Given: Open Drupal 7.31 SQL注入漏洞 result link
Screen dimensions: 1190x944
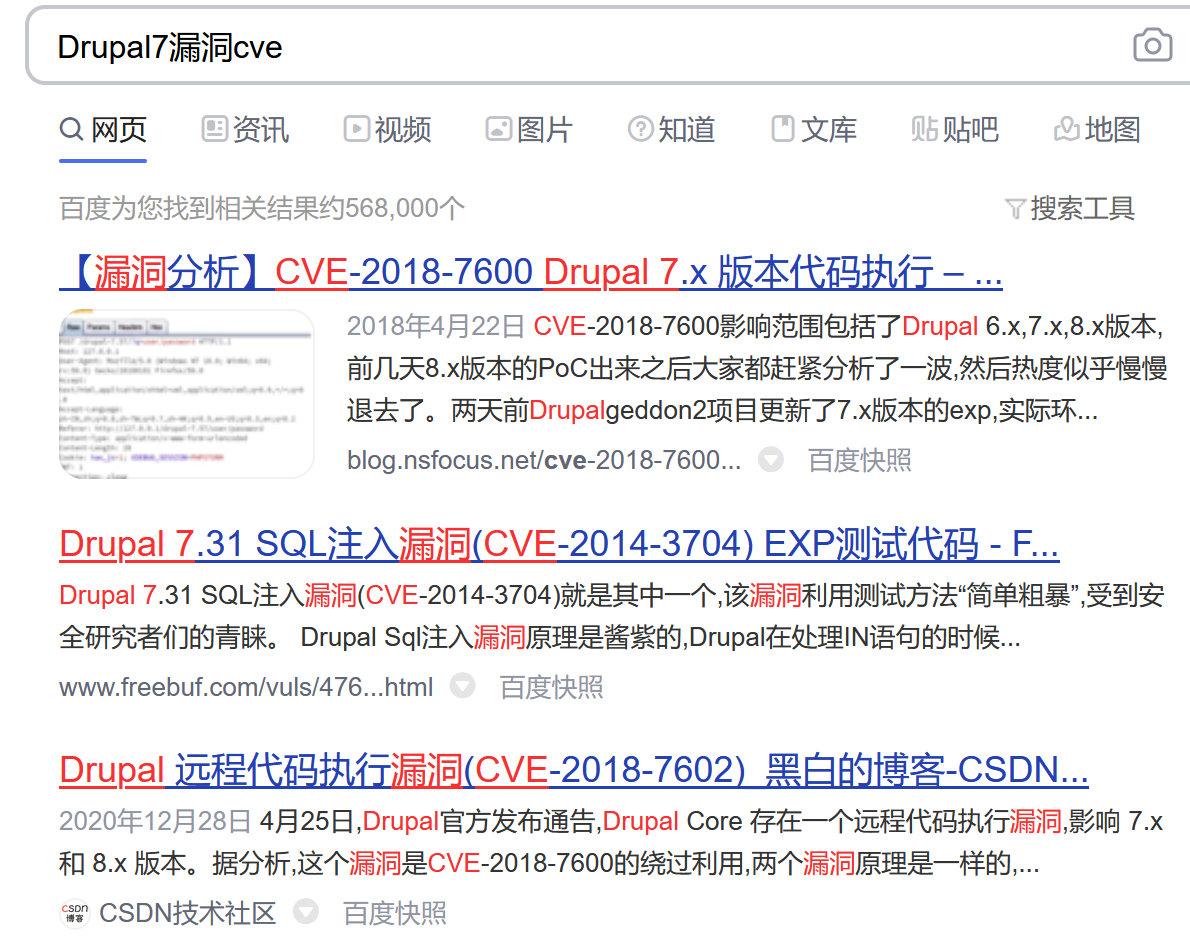Looking at the screenshot, I should [558, 545].
